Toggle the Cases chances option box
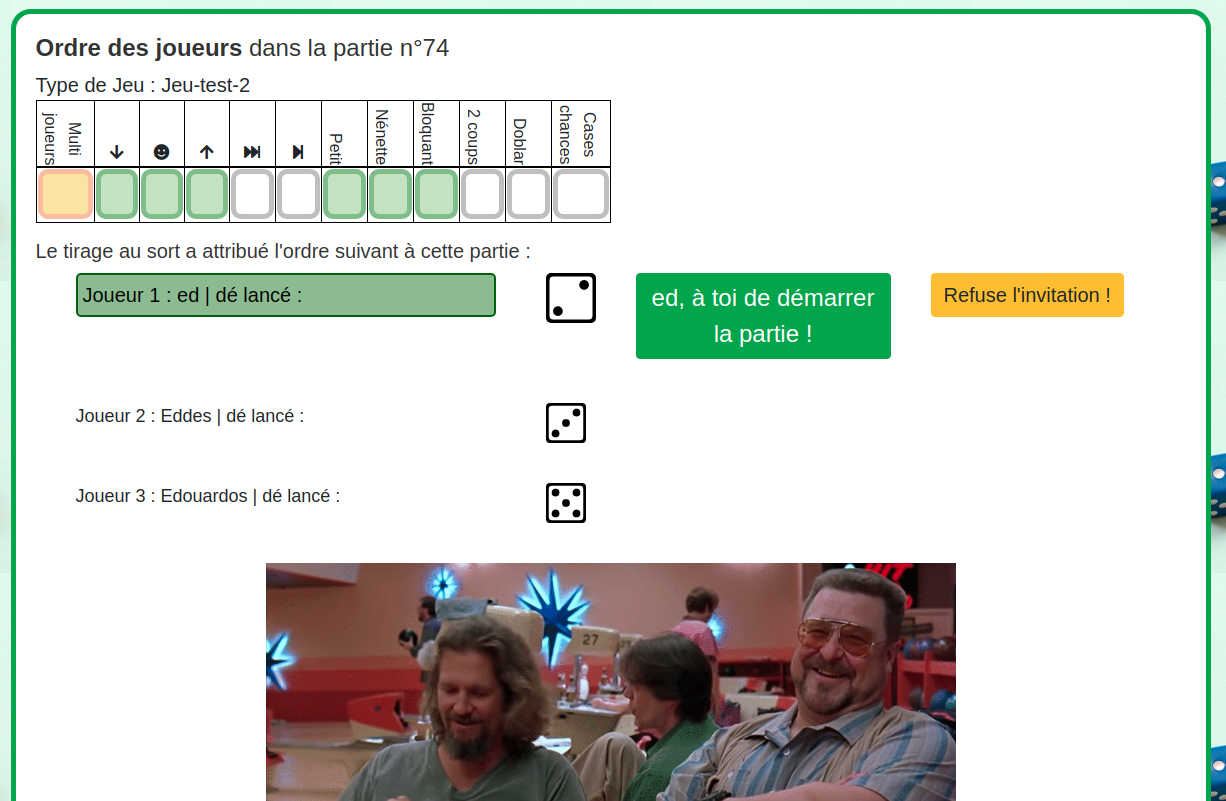Viewport: 1226px width, 801px height. (x=581, y=194)
